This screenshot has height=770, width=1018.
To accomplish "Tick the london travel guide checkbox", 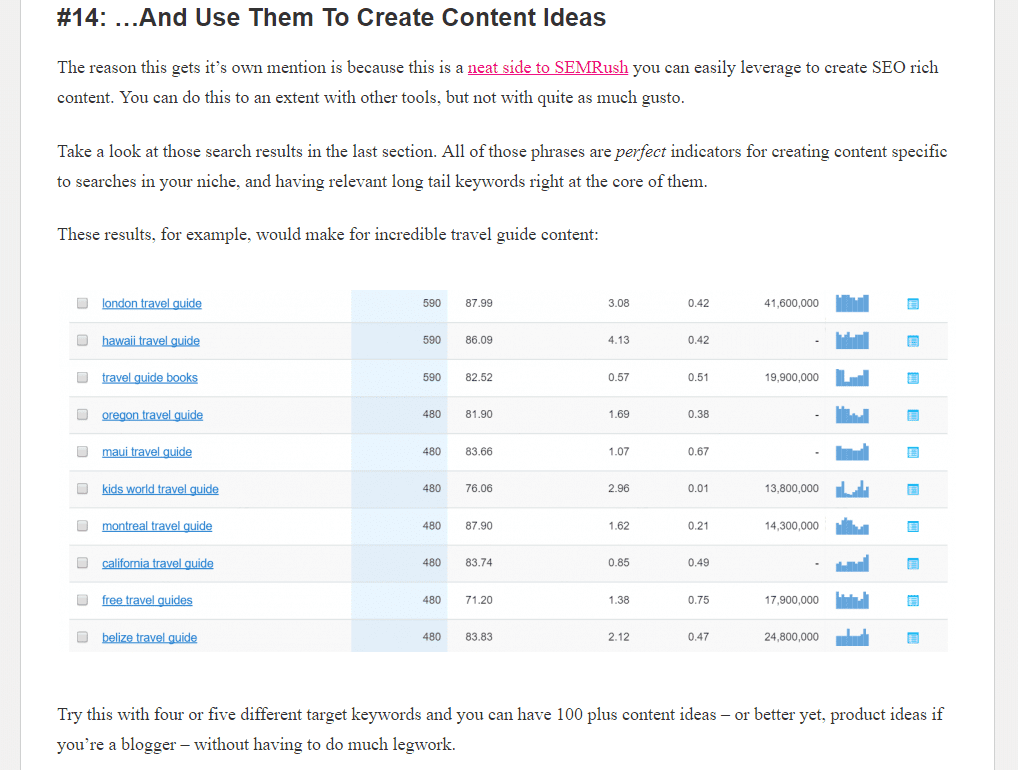I will (82, 303).
